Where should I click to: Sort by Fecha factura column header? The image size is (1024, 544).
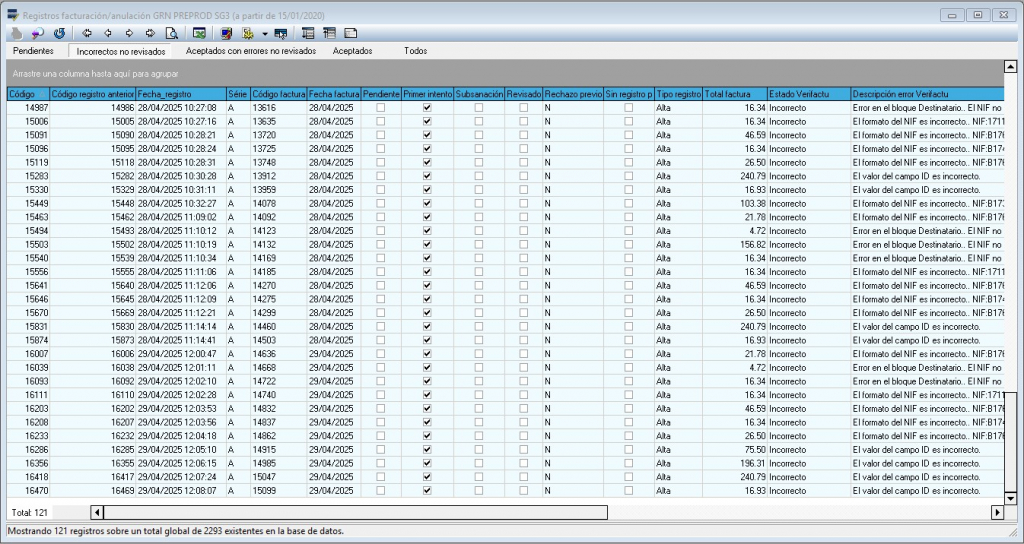tap(334, 95)
